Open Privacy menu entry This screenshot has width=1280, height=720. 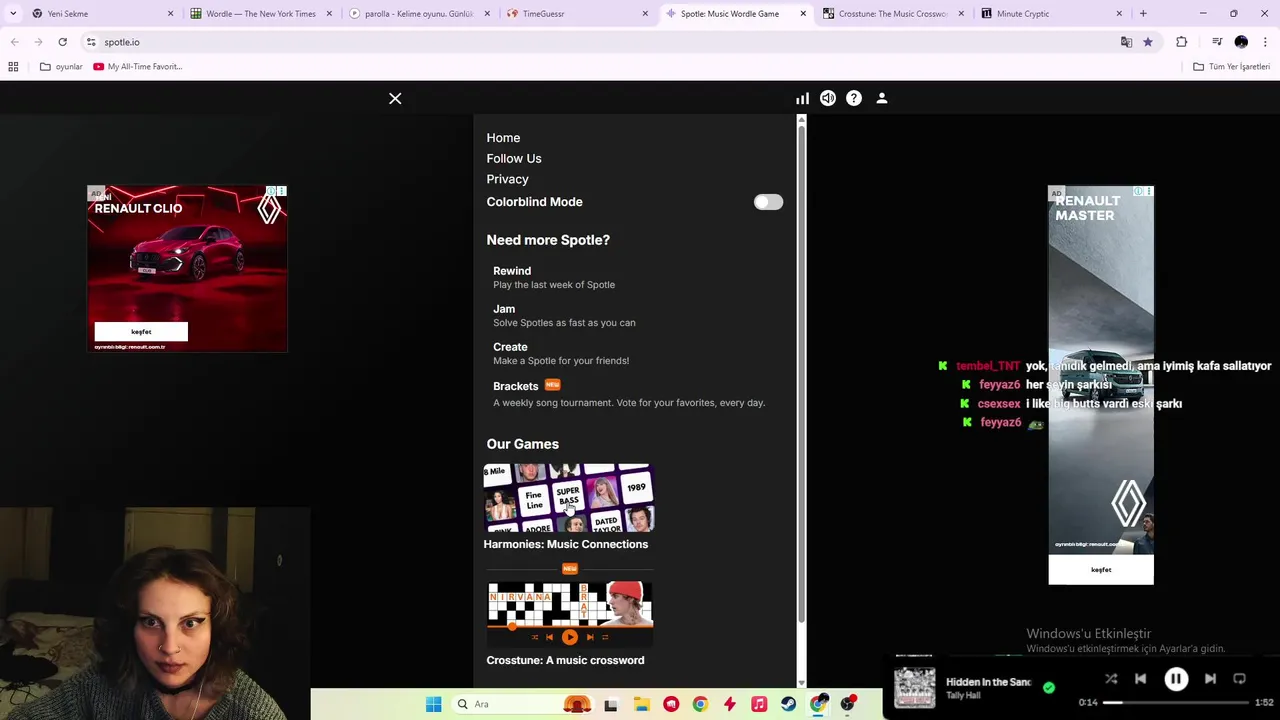(507, 179)
